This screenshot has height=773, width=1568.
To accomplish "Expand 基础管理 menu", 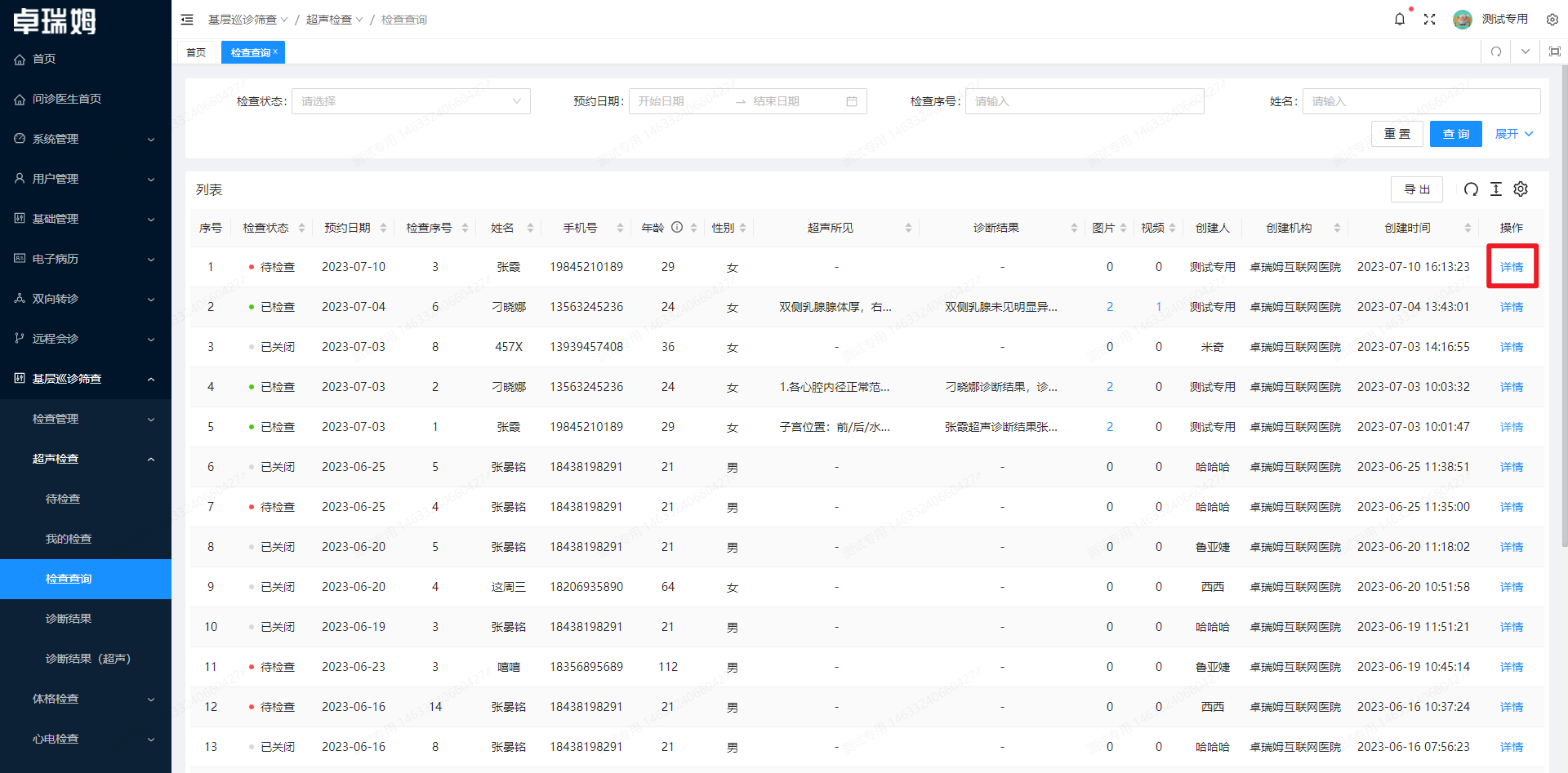I will click(86, 219).
